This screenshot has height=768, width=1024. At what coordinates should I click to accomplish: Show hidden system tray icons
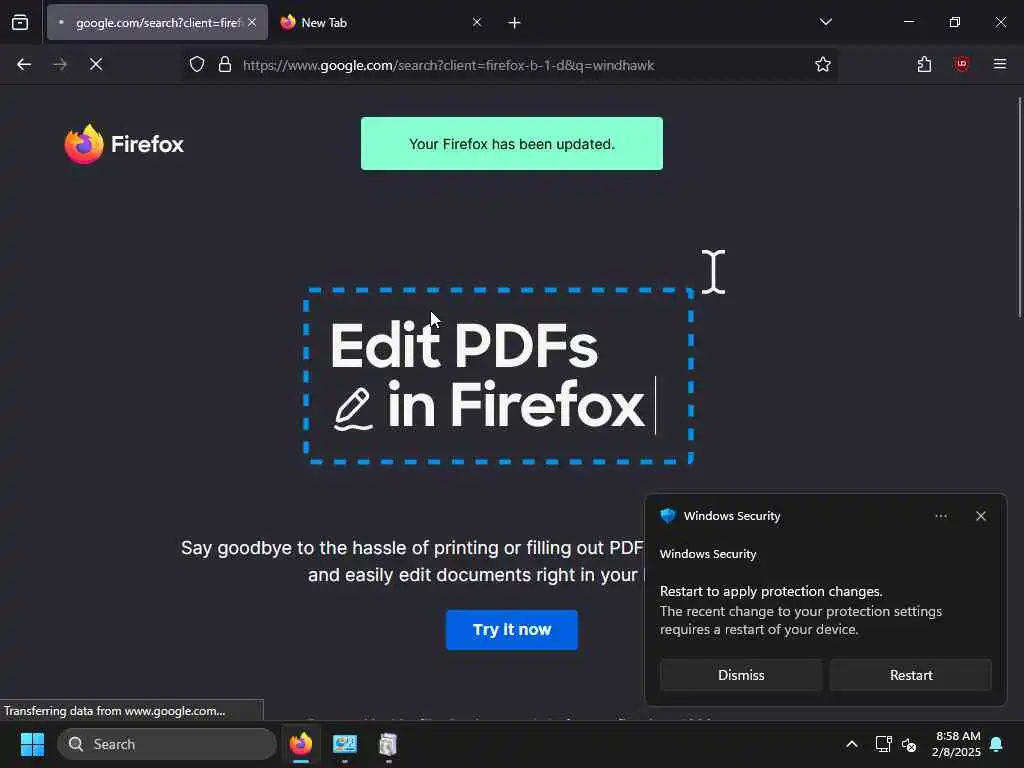coord(852,744)
